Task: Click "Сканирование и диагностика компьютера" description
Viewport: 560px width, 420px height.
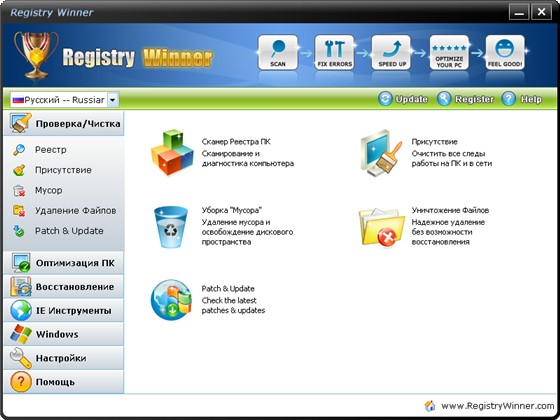Action: (x=248, y=159)
